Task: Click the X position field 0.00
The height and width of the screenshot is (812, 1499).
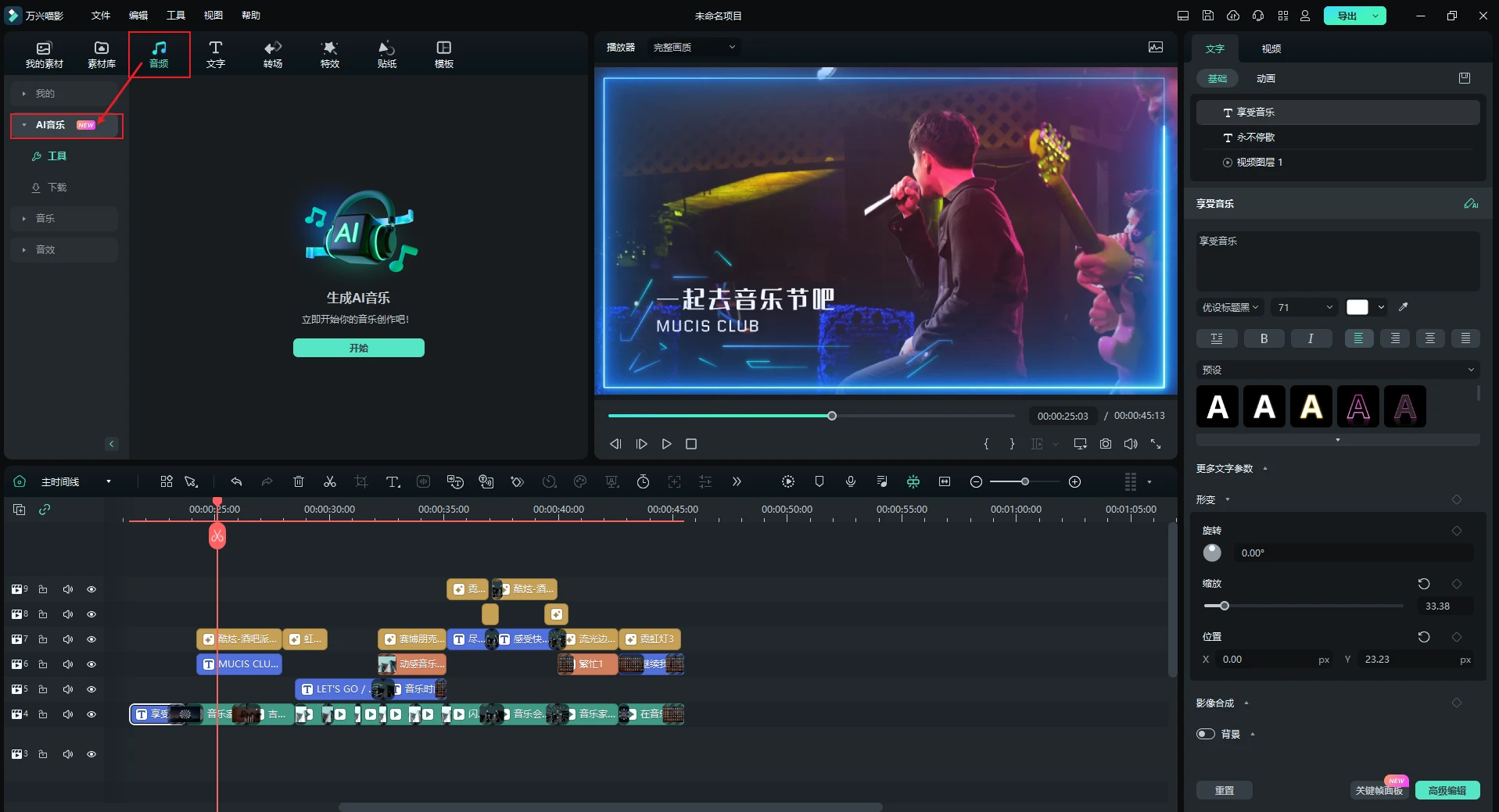Action: (1273, 660)
